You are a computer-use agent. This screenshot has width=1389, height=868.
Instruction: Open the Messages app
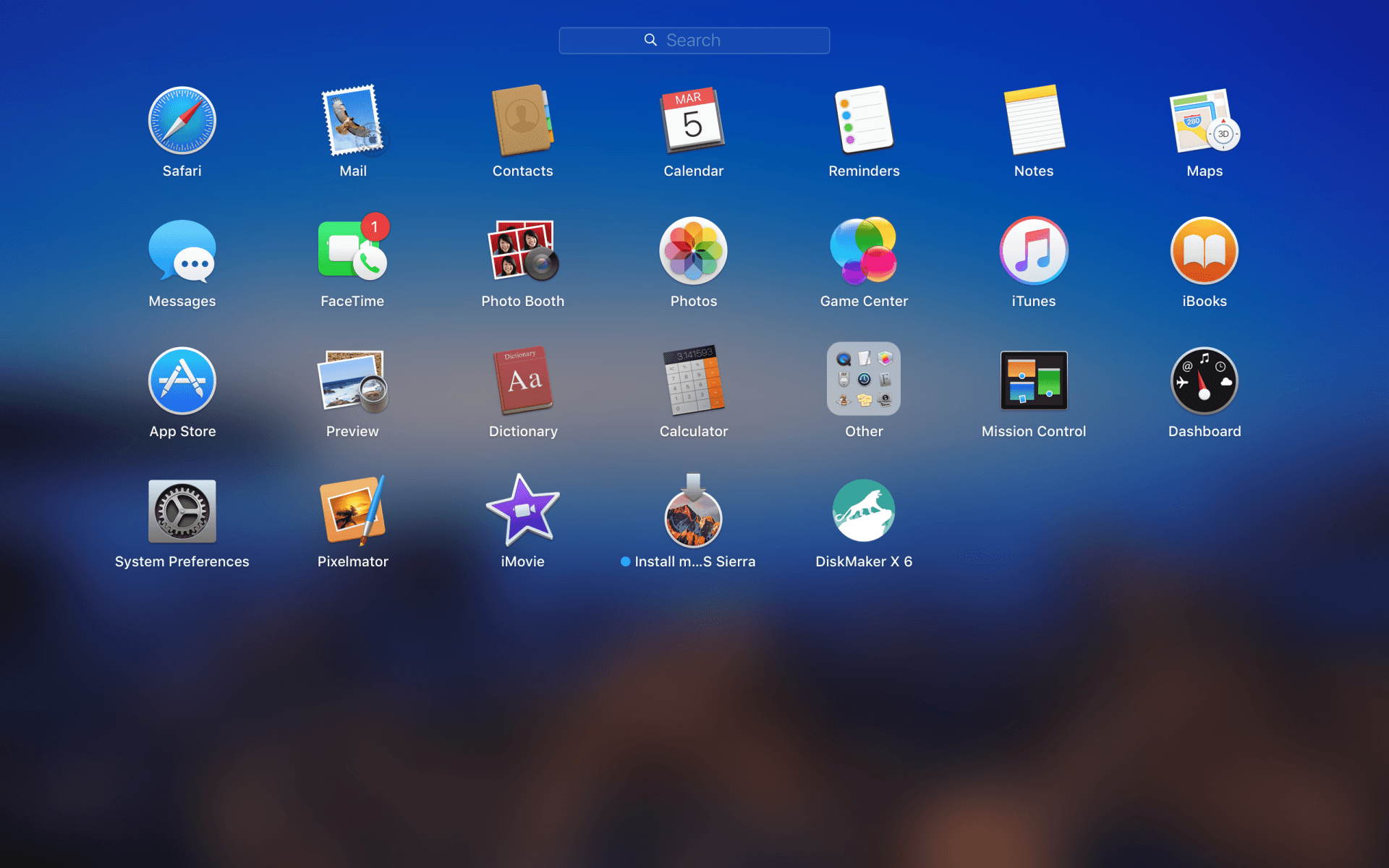pos(182,251)
